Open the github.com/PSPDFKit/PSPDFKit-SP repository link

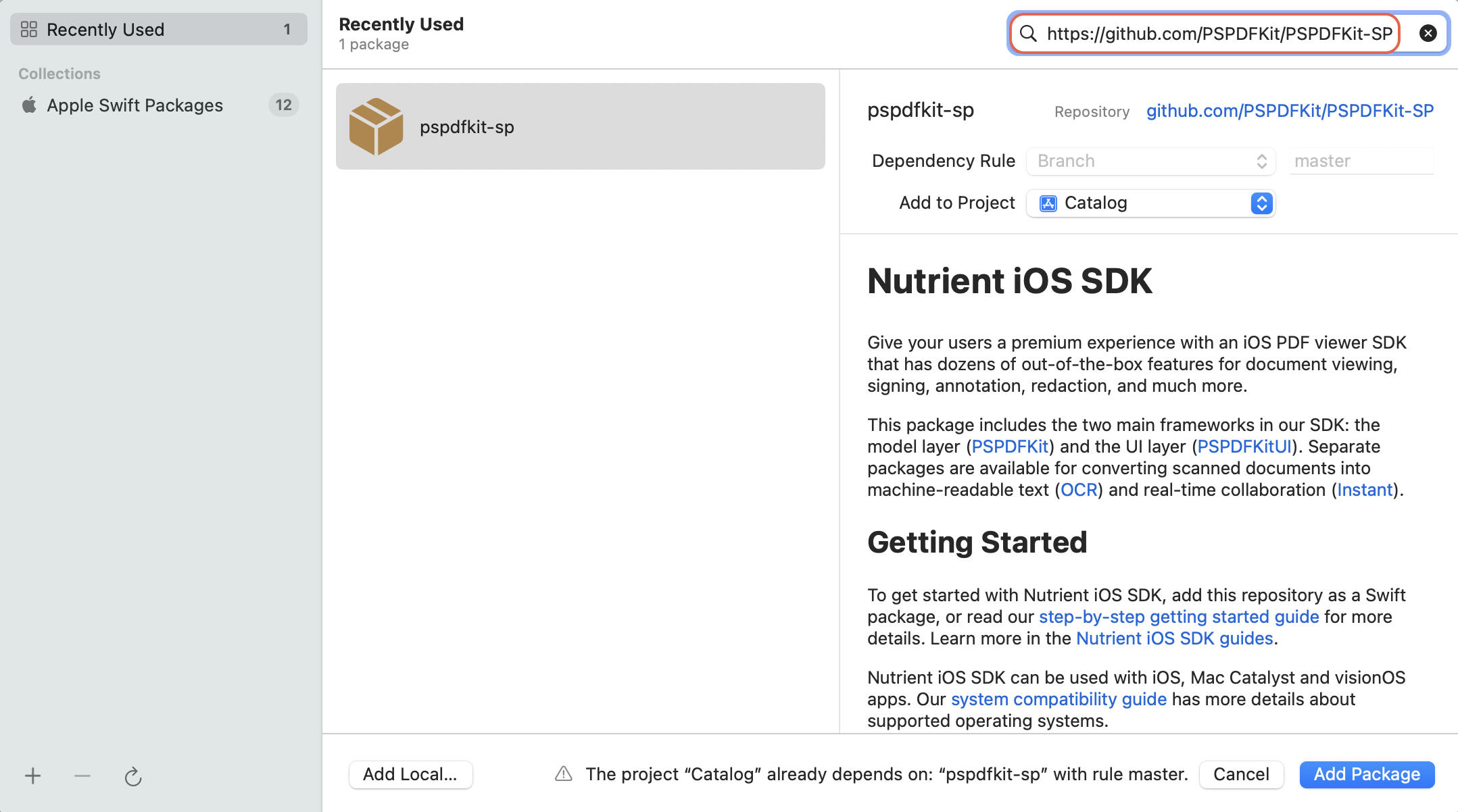(x=1290, y=110)
